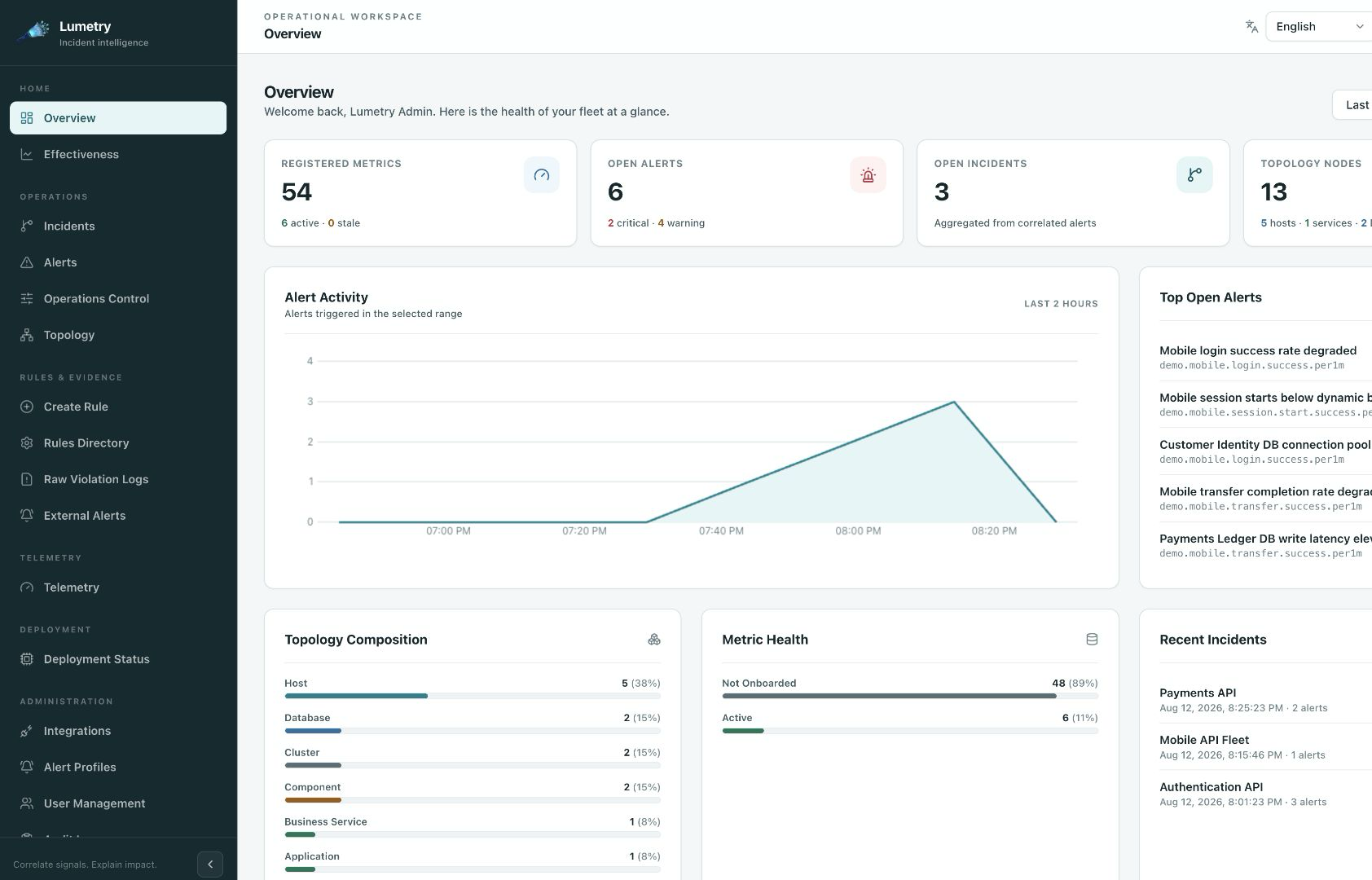Click the Open Incidents count 3

[x=942, y=191]
